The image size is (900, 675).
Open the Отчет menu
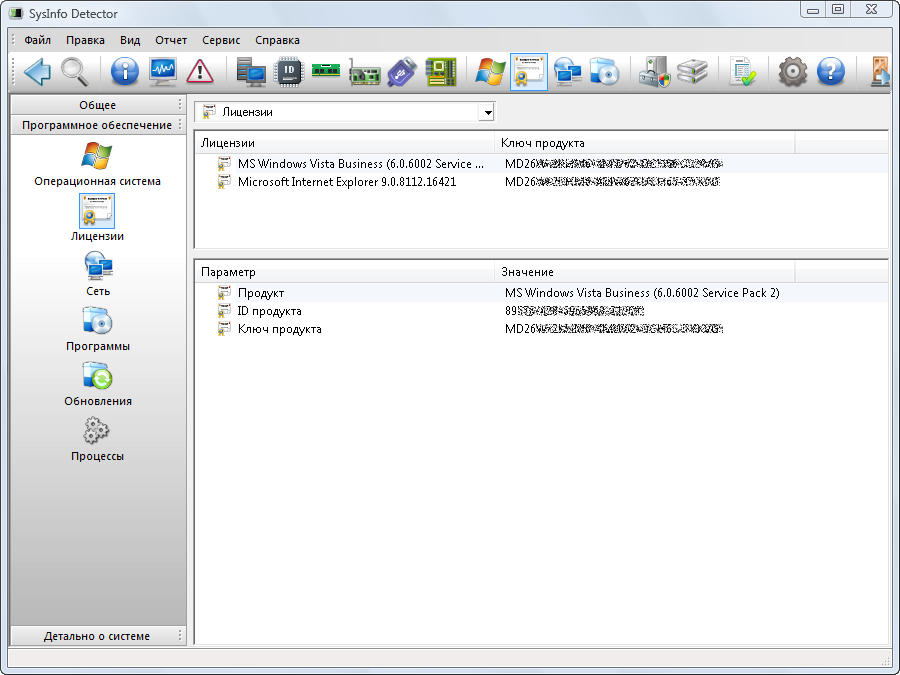(x=171, y=40)
